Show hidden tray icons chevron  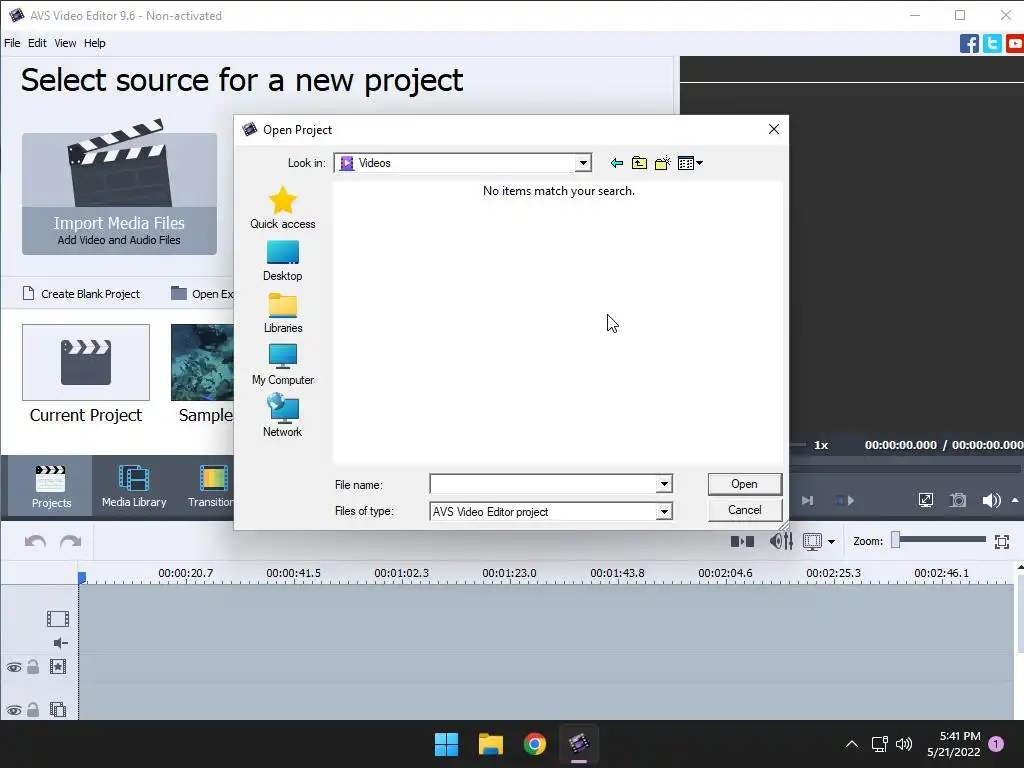tap(852, 744)
